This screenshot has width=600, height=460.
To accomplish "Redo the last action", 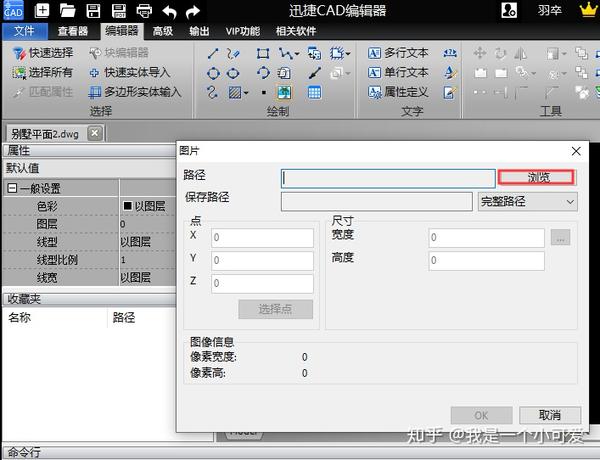I will point(193,11).
